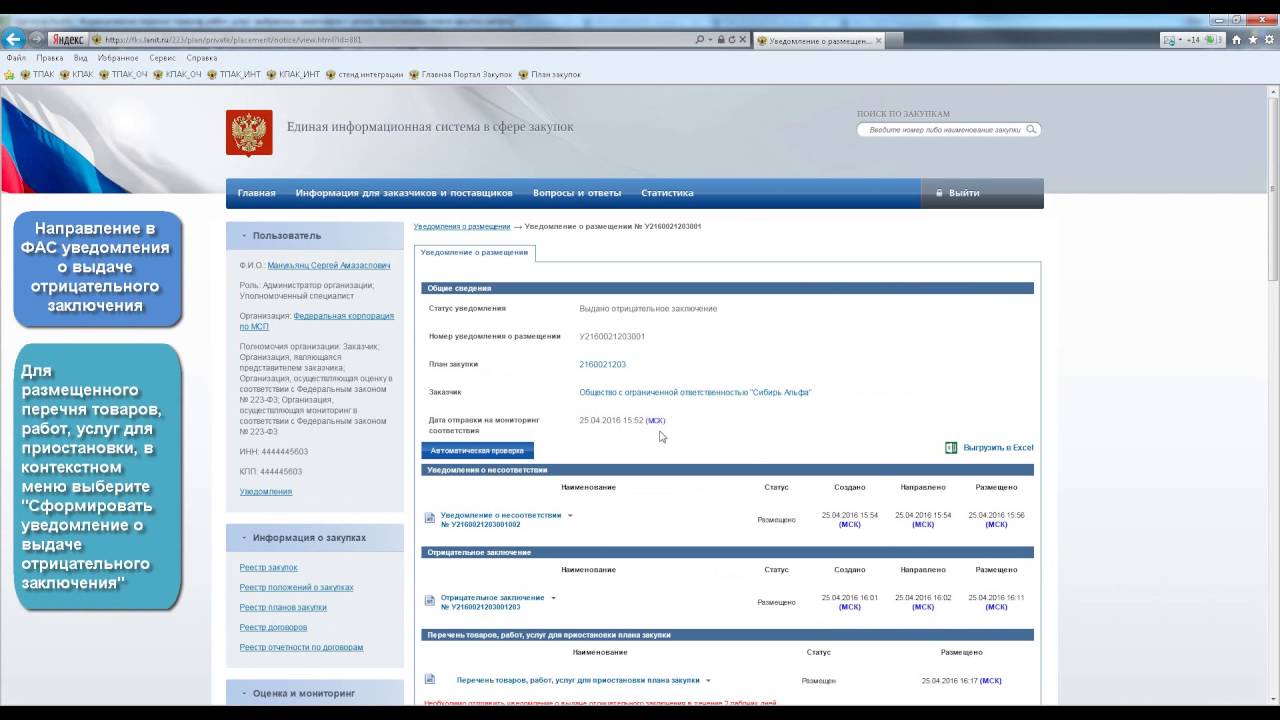Image resolution: width=1280 pixels, height=720 pixels.
Task: Expand context menu arrow for Отрицательное заключение
Action: tap(553, 598)
